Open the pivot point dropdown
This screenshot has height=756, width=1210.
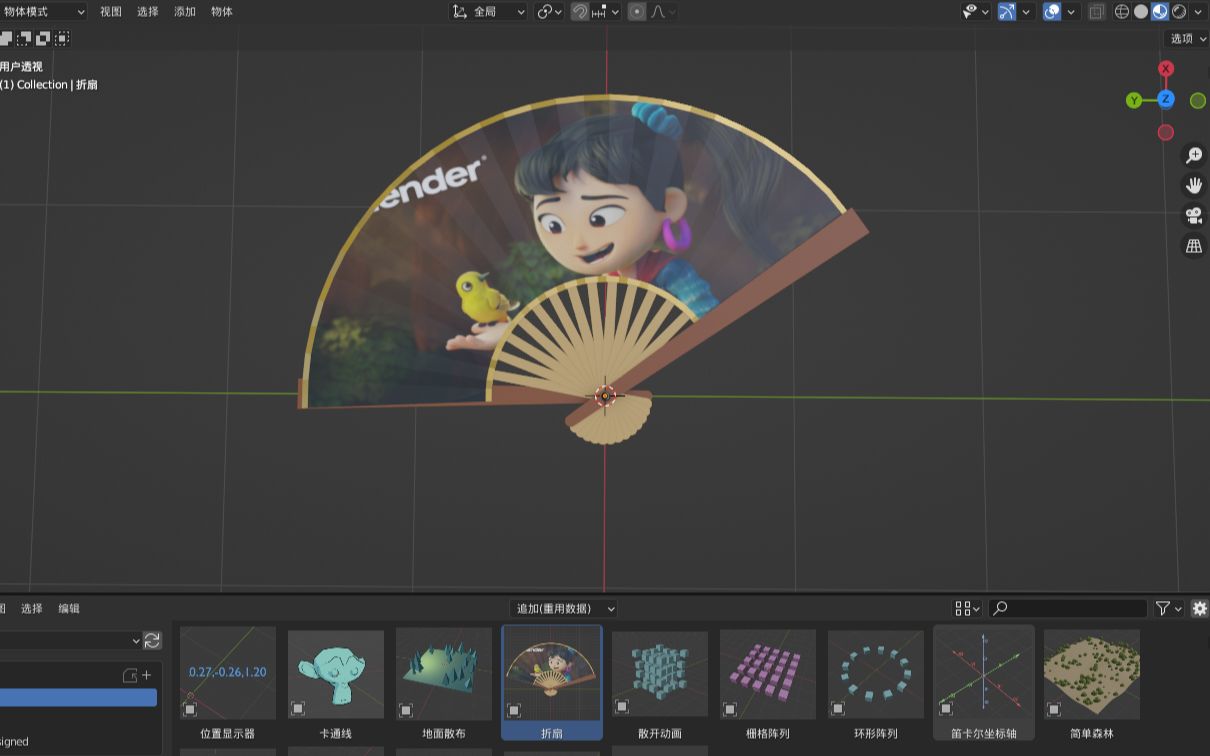[550, 12]
